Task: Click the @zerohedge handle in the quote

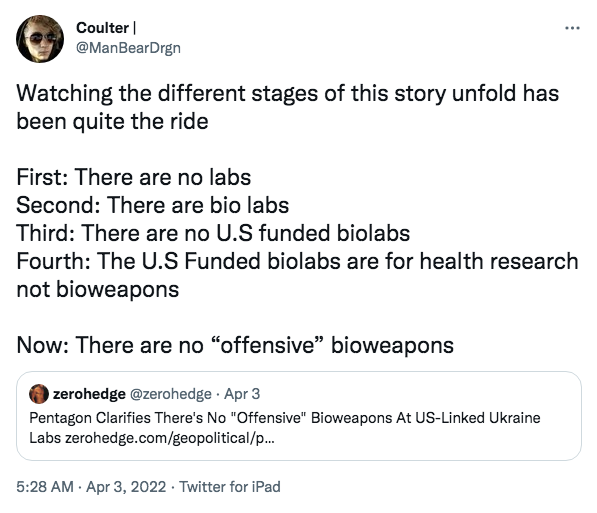Action: click(171, 394)
